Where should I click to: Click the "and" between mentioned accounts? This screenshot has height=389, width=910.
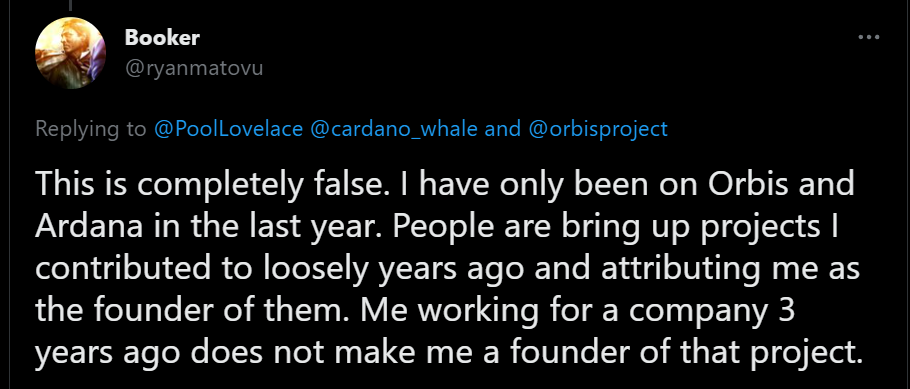[503, 129]
